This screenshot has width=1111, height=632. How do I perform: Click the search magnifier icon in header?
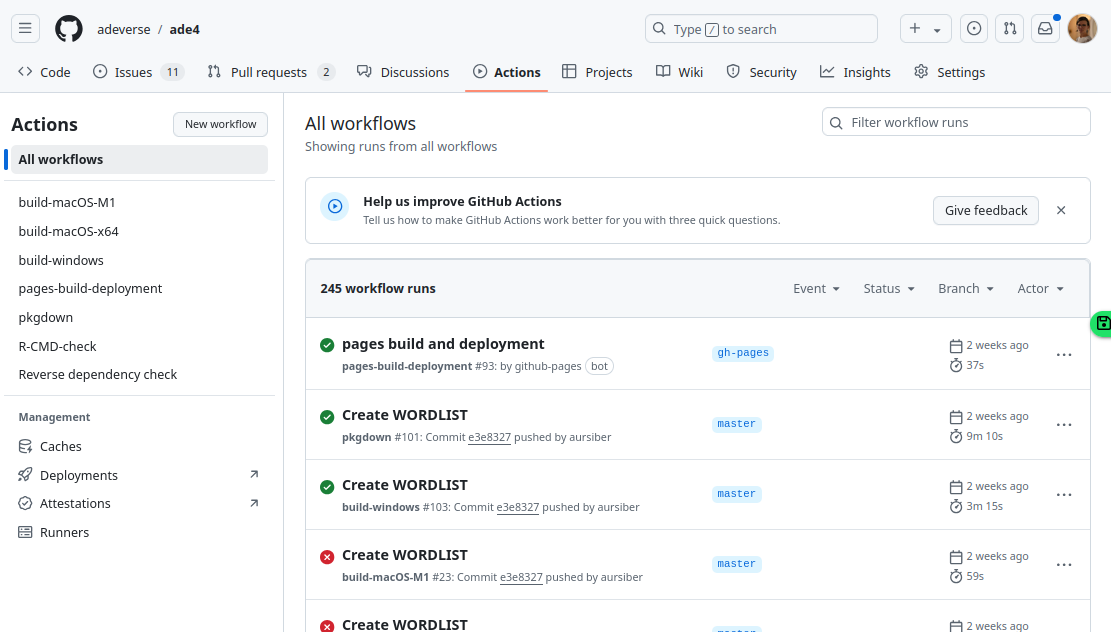(659, 28)
